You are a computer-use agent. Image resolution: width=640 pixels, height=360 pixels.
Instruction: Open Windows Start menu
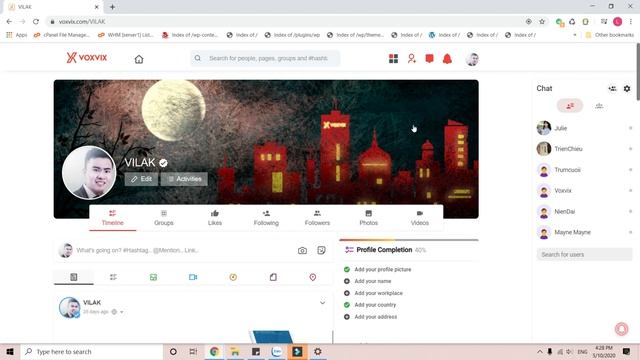pyautogui.click(x=10, y=351)
